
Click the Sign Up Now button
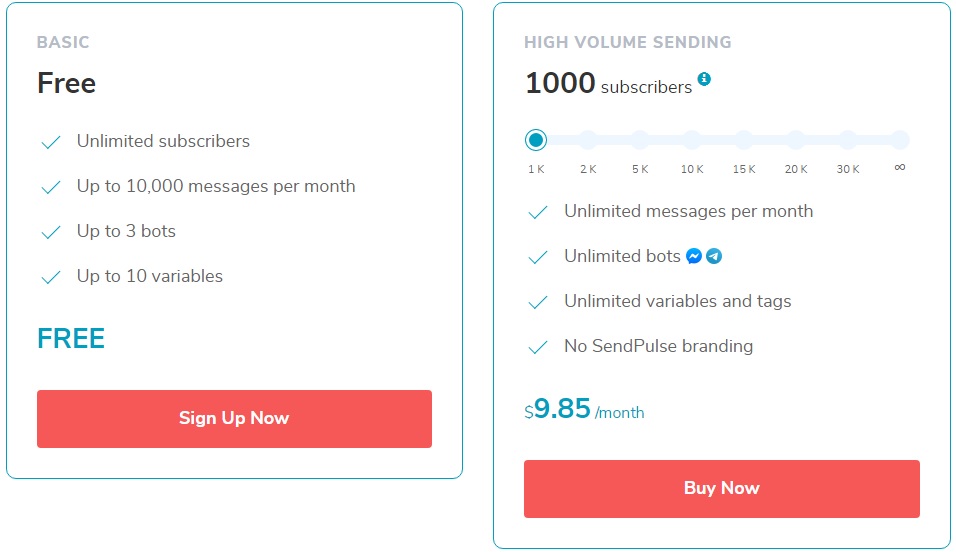click(234, 419)
